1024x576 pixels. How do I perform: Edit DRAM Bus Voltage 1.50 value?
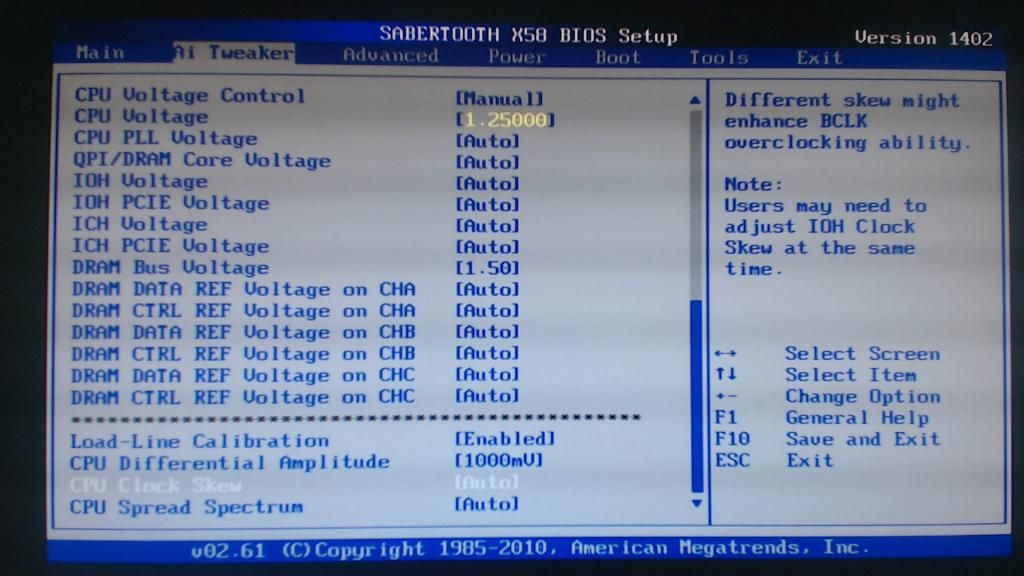(487, 268)
